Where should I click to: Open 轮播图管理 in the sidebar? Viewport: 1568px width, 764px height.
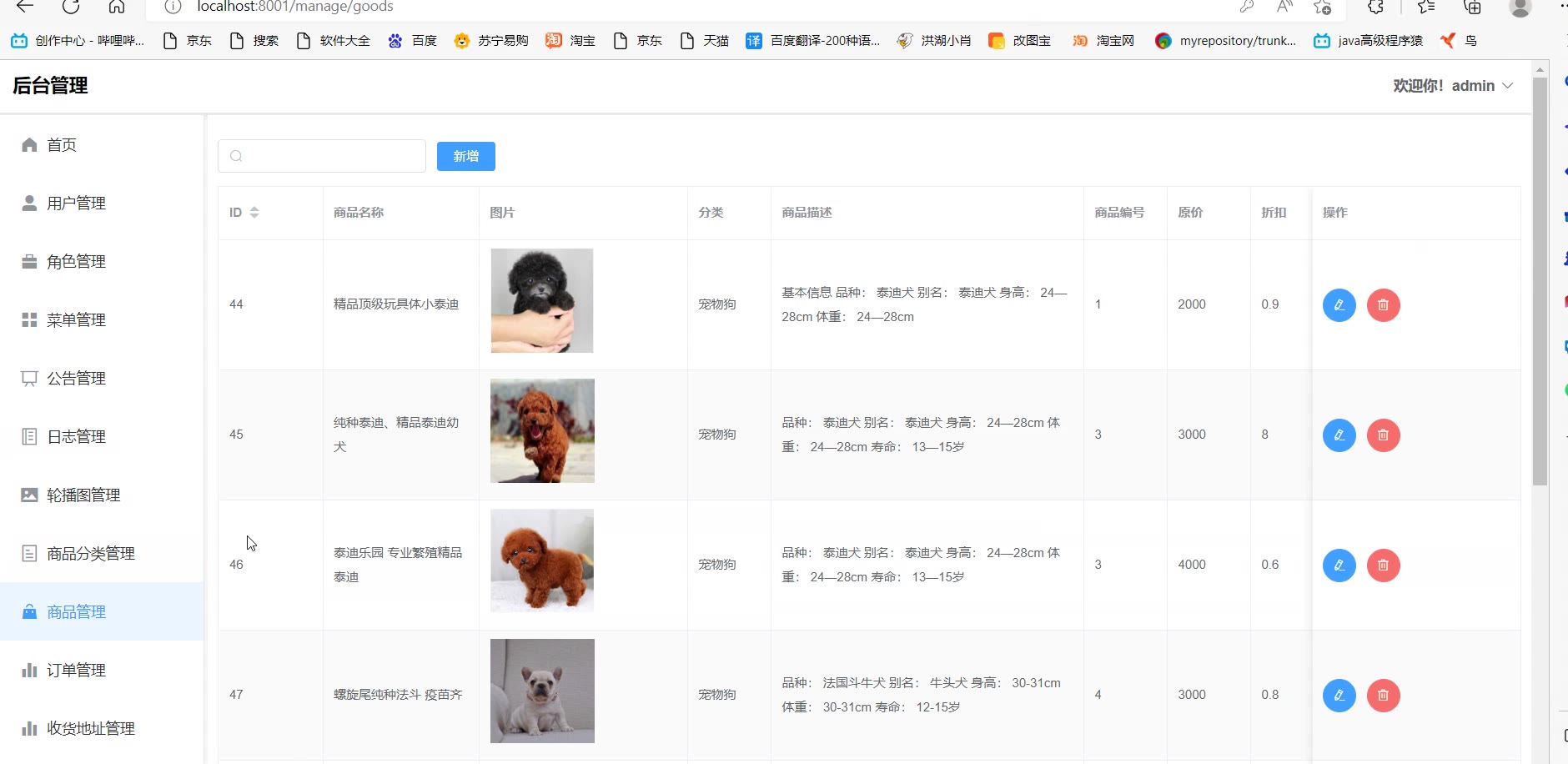click(102, 495)
